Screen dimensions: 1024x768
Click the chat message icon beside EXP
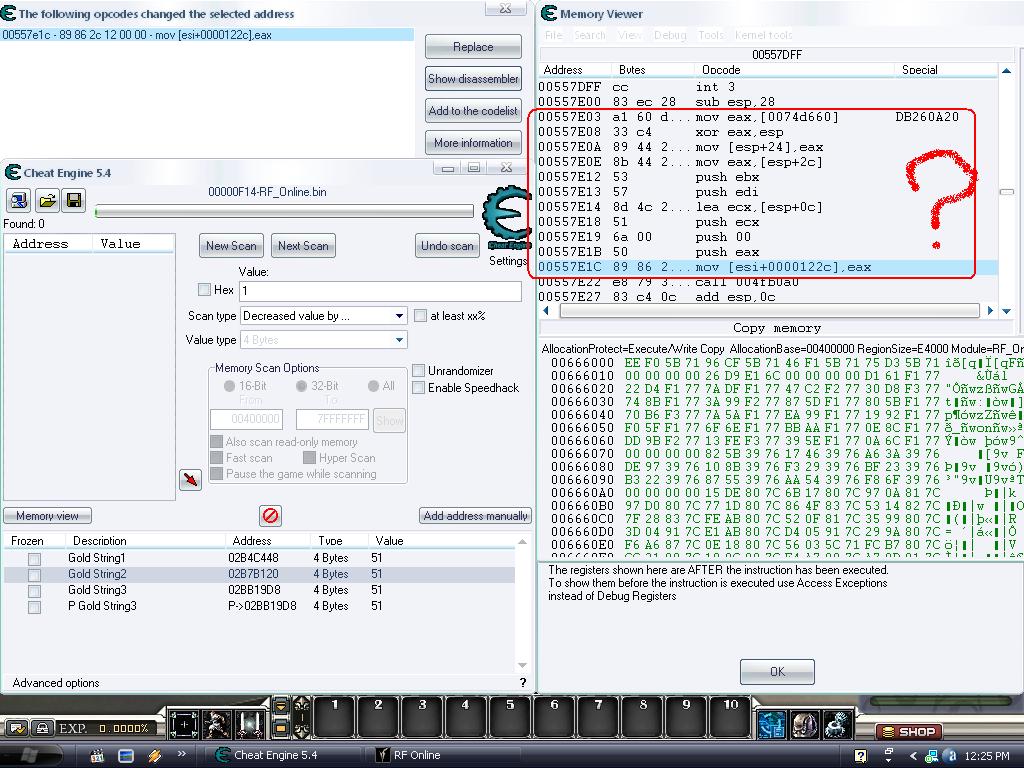pos(17,728)
